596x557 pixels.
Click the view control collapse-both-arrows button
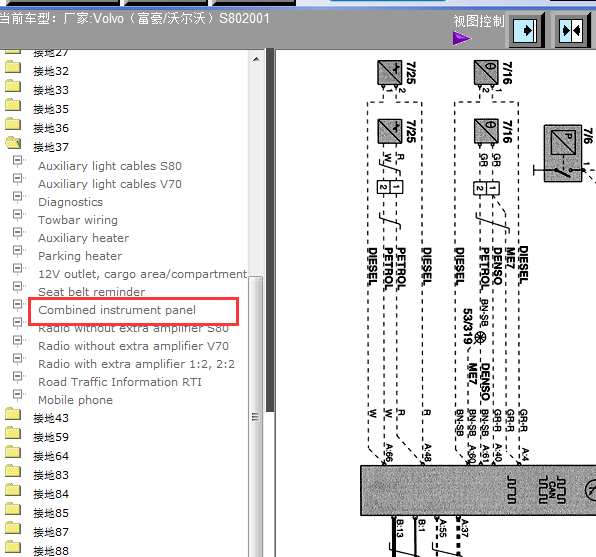pyautogui.click(x=572, y=30)
